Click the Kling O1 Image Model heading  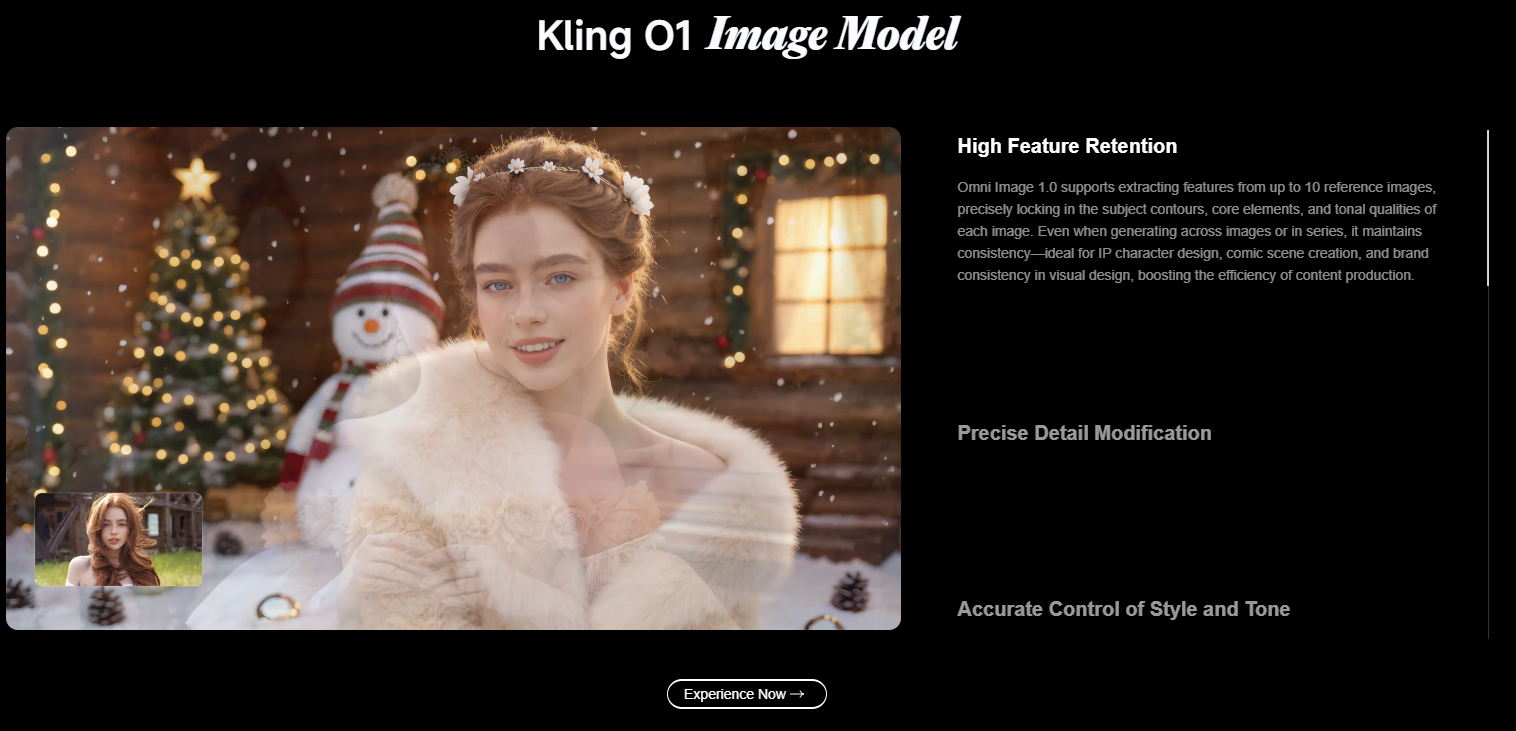click(x=748, y=35)
